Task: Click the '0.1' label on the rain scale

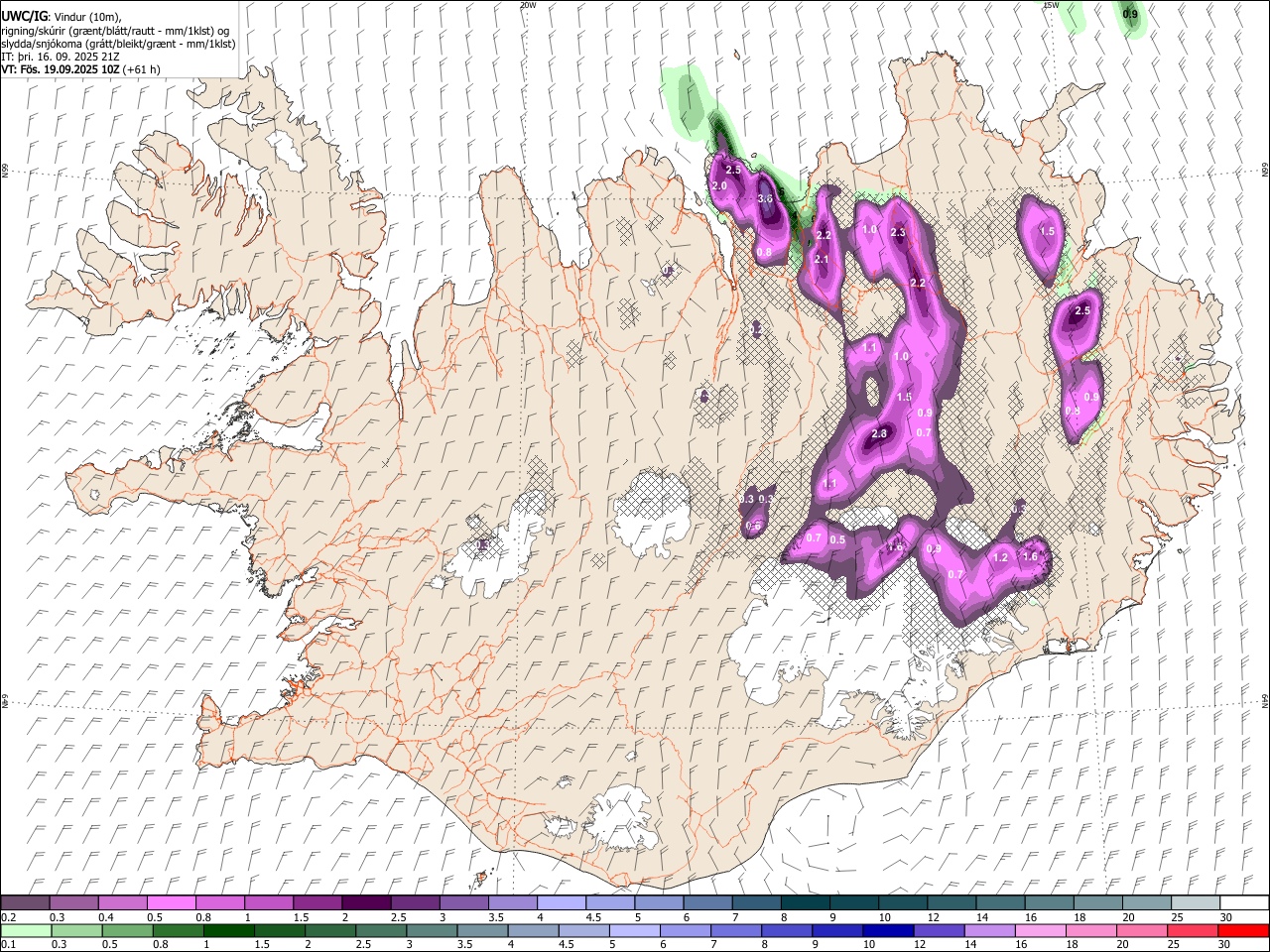Action: point(9,945)
